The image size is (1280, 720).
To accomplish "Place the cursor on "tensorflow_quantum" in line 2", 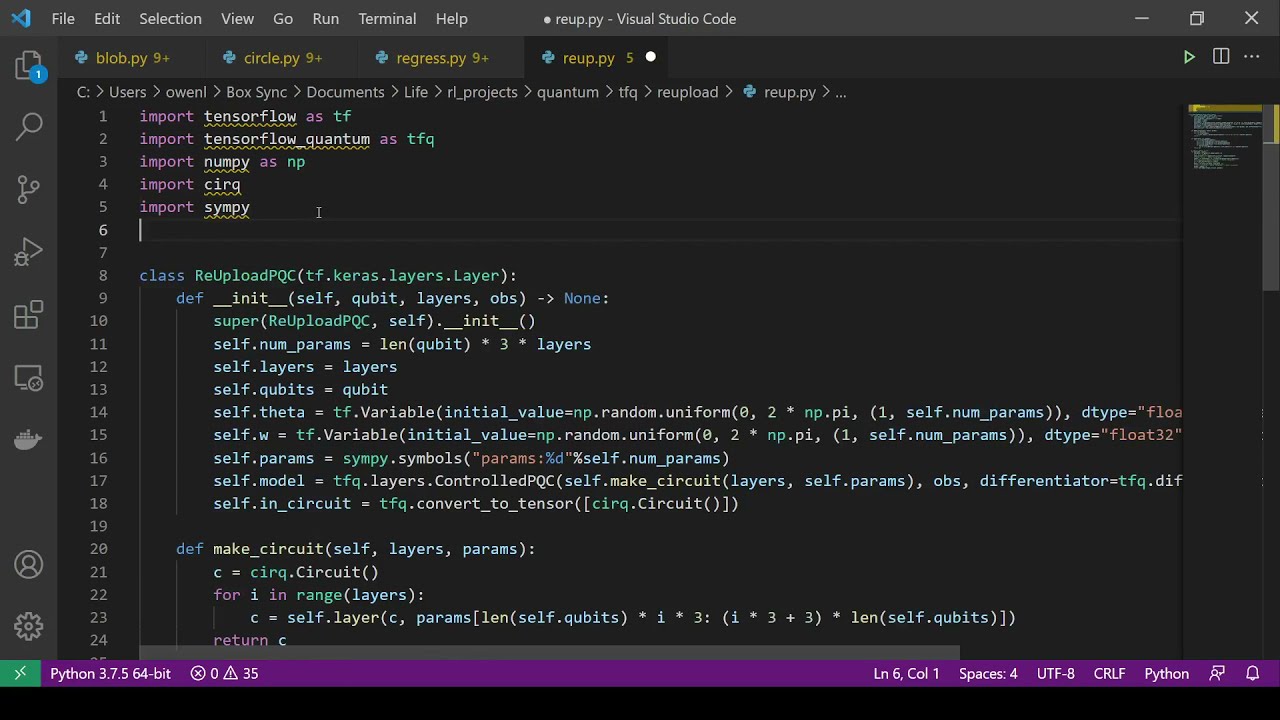I will [287, 139].
